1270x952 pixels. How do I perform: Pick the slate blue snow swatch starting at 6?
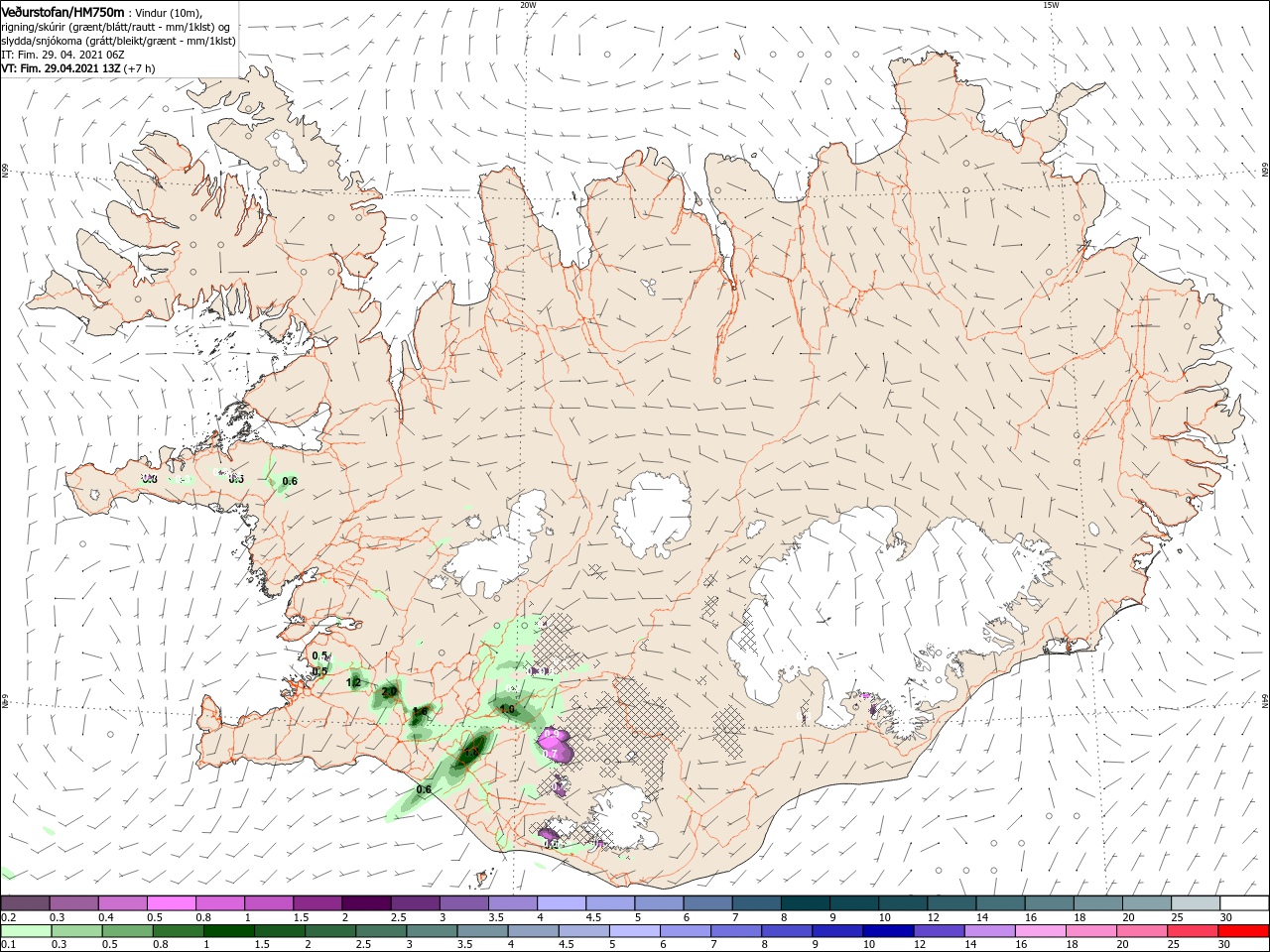pyautogui.click(x=706, y=903)
